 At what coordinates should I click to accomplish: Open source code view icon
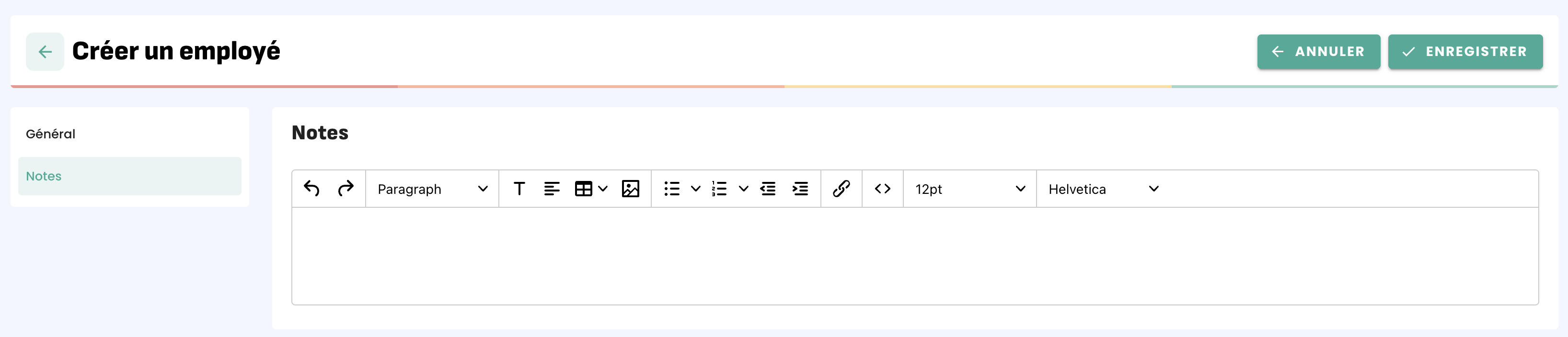click(x=883, y=189)
